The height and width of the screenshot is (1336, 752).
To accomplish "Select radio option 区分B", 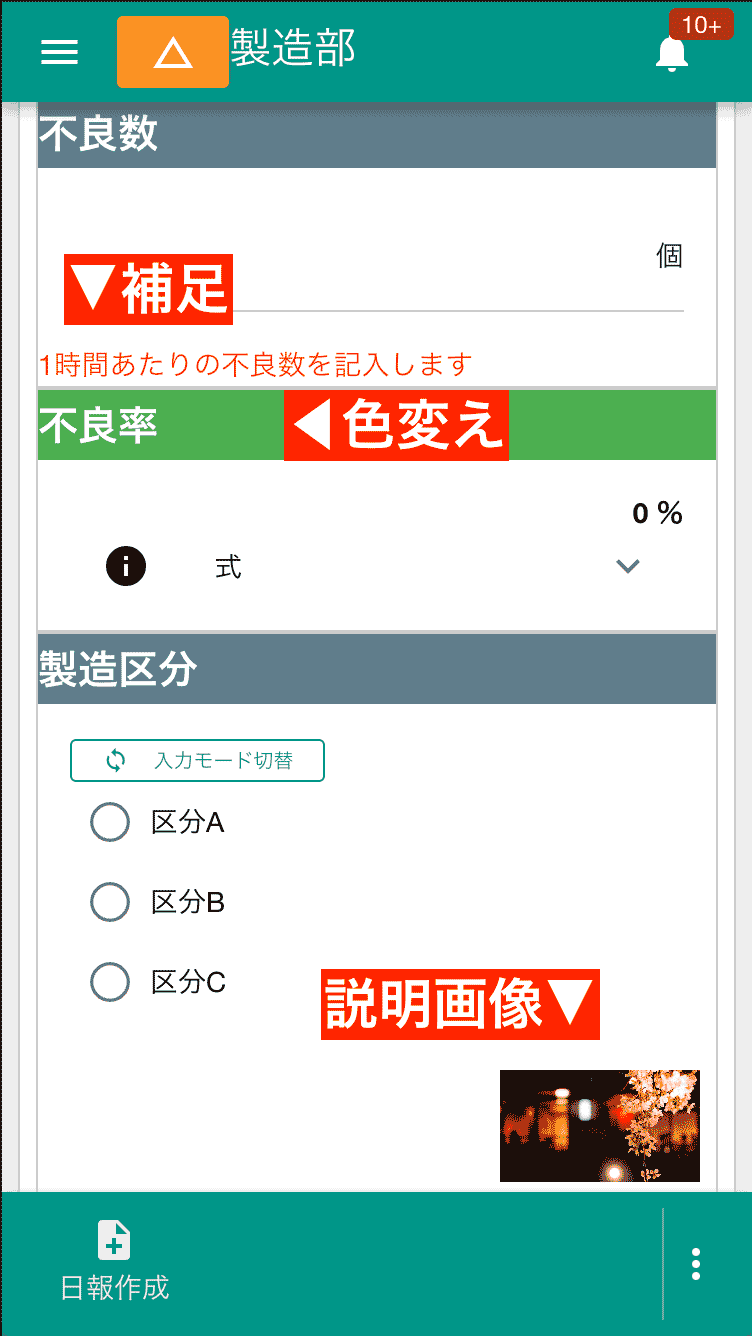I will click(x=110, y=902).
